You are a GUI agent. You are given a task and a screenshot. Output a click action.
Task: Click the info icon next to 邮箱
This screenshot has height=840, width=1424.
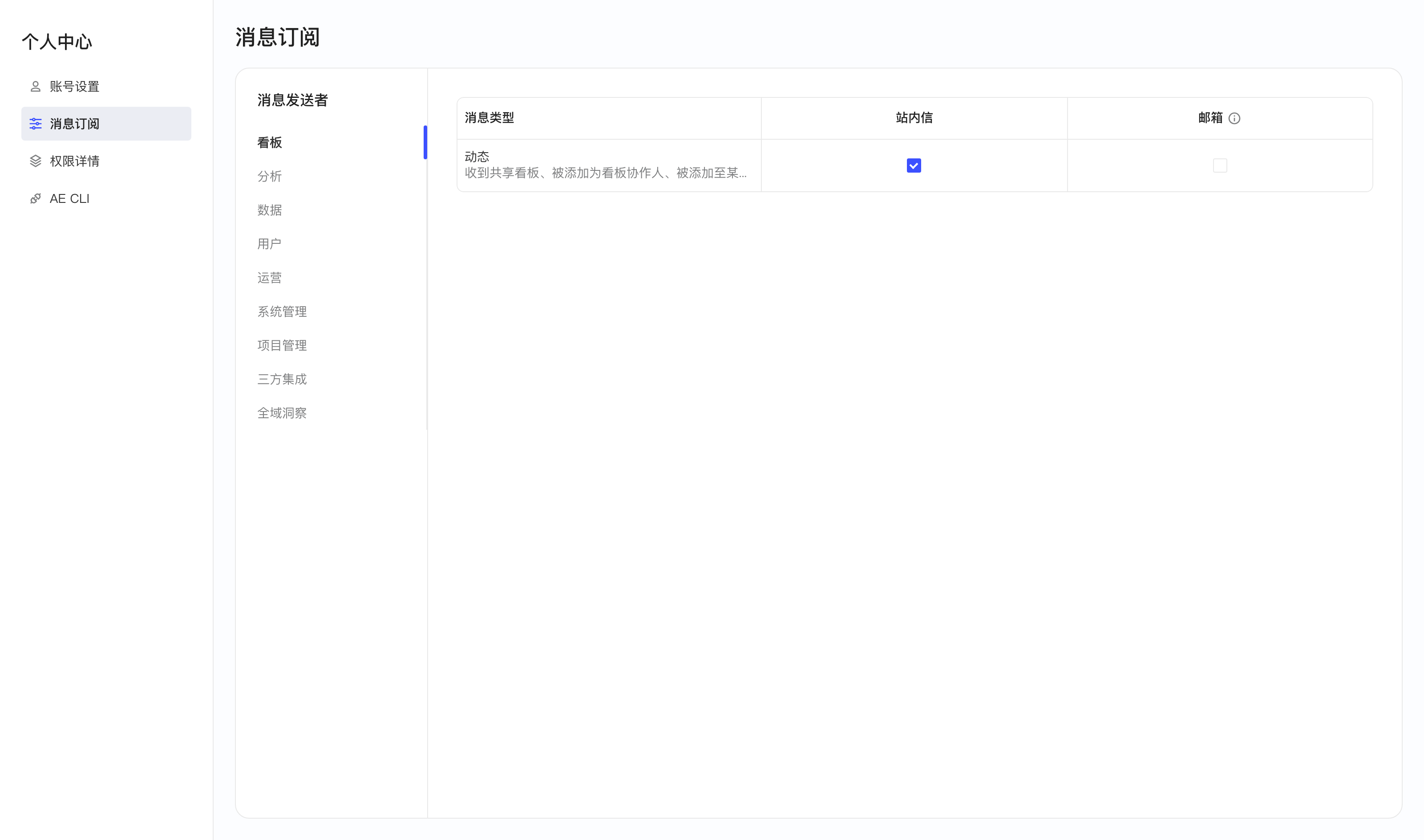coord(1234,118)
